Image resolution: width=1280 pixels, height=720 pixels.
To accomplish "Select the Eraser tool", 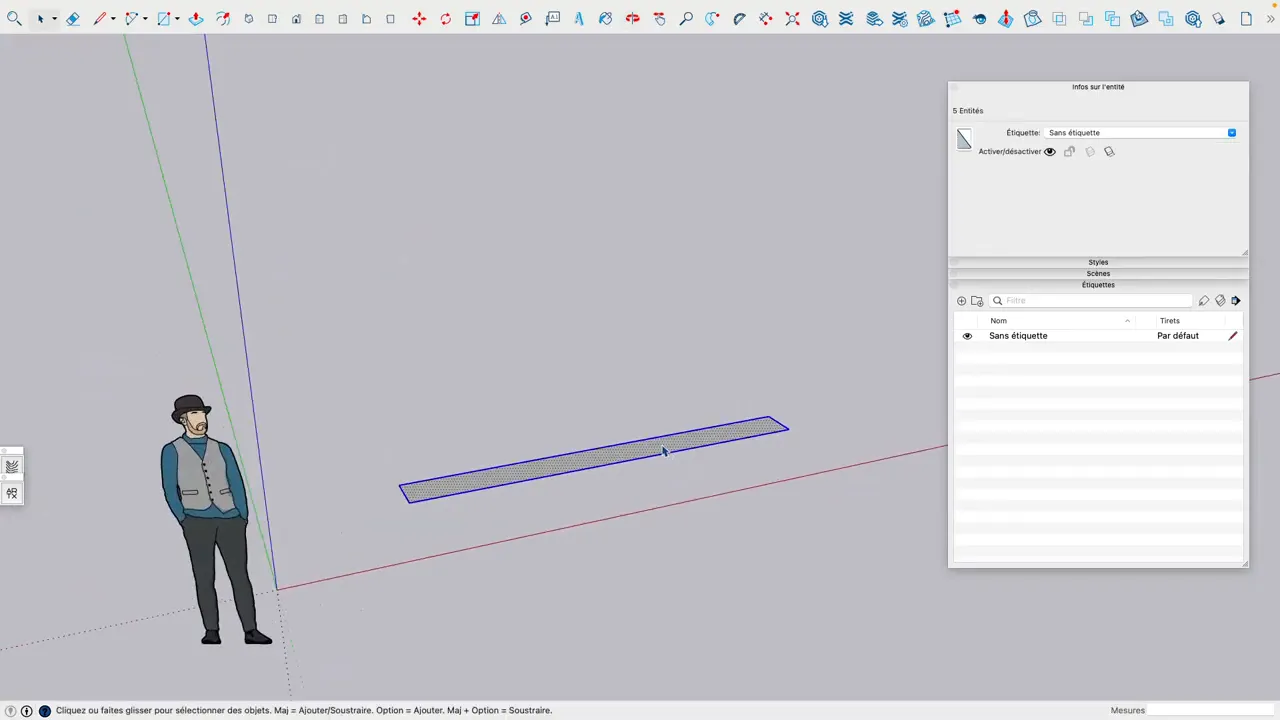I will tap(72, 18).
